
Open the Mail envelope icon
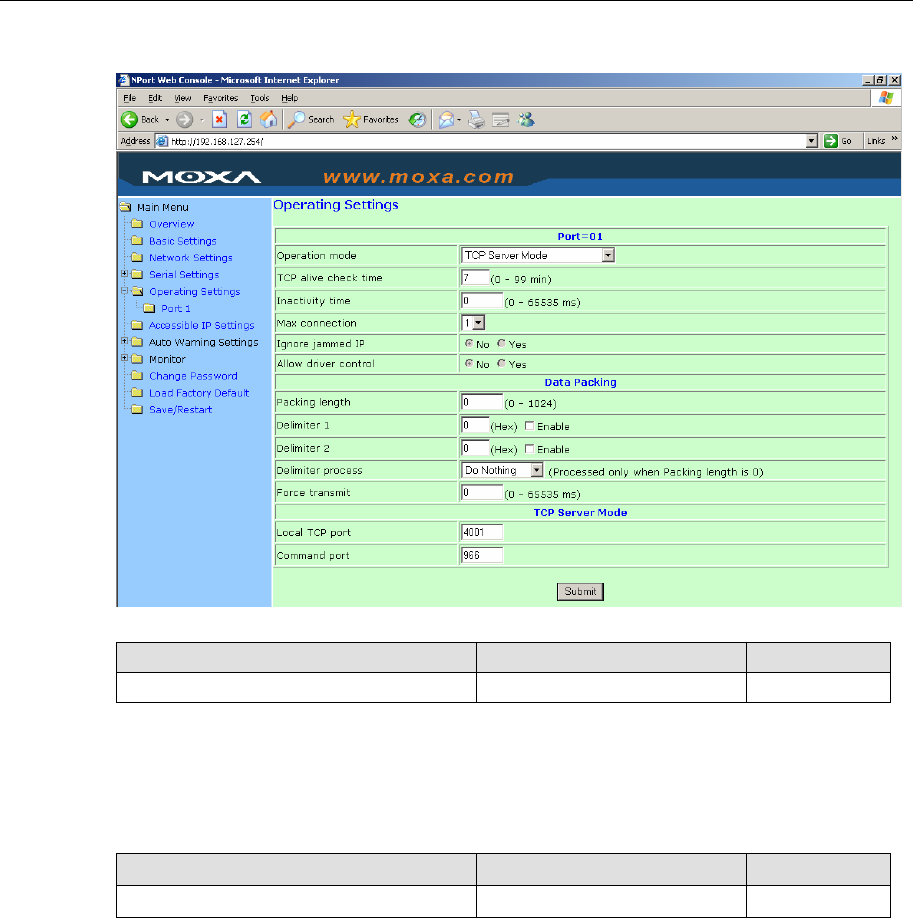click(x=446, y=119)
